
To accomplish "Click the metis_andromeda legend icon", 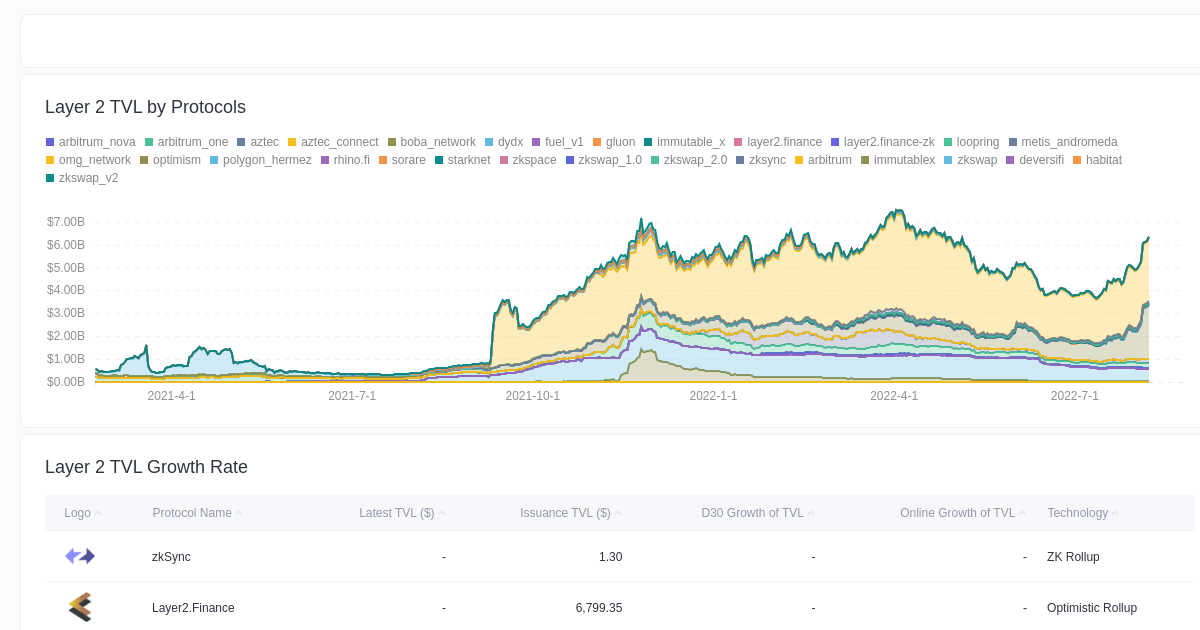I will pos(1015,142).
